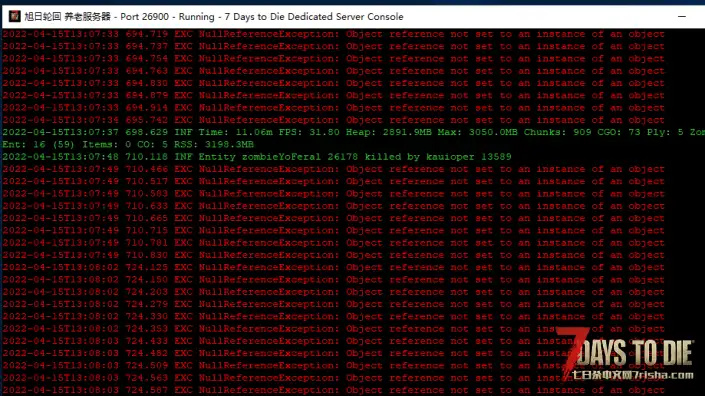
Task: Select the exception line with uptime 724.203
Action: 333,292
